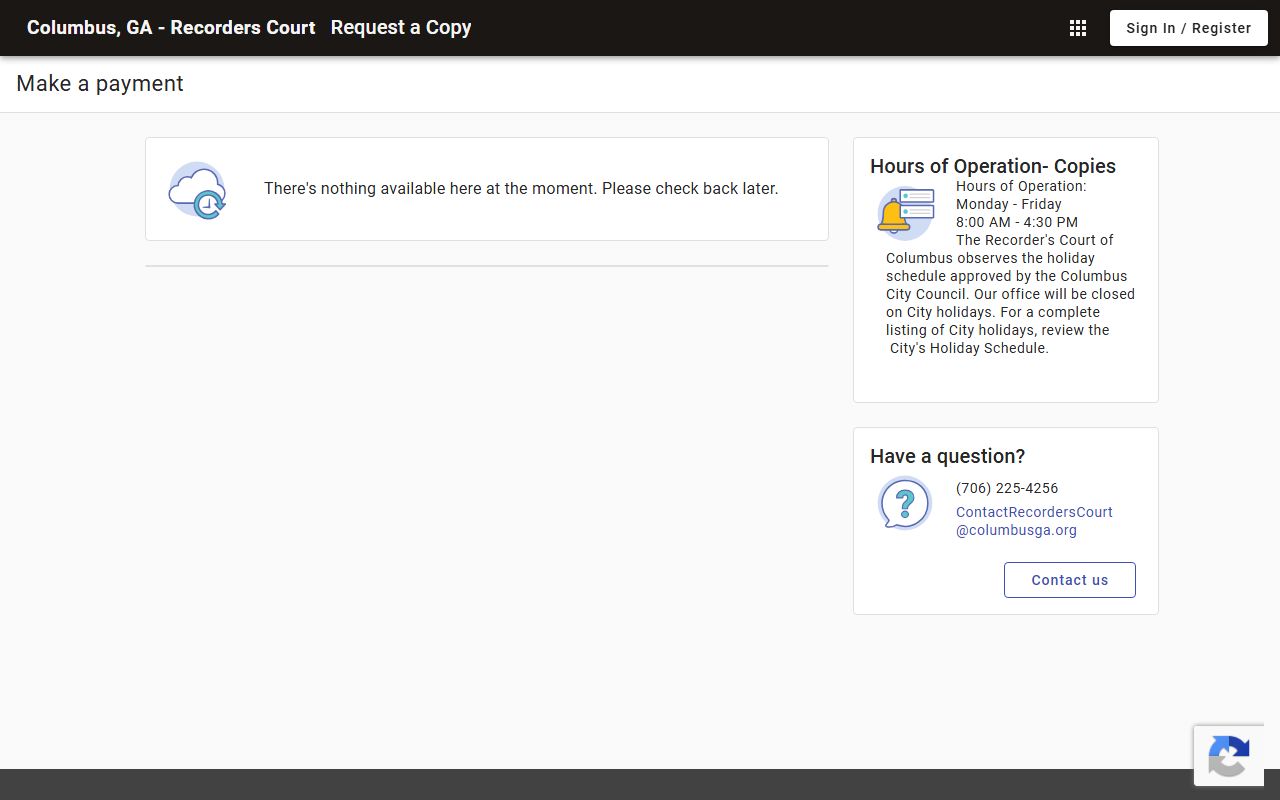Click the 8:00 AM - 4:30 PM text
1280x800 pixels.
point(1017,222)
